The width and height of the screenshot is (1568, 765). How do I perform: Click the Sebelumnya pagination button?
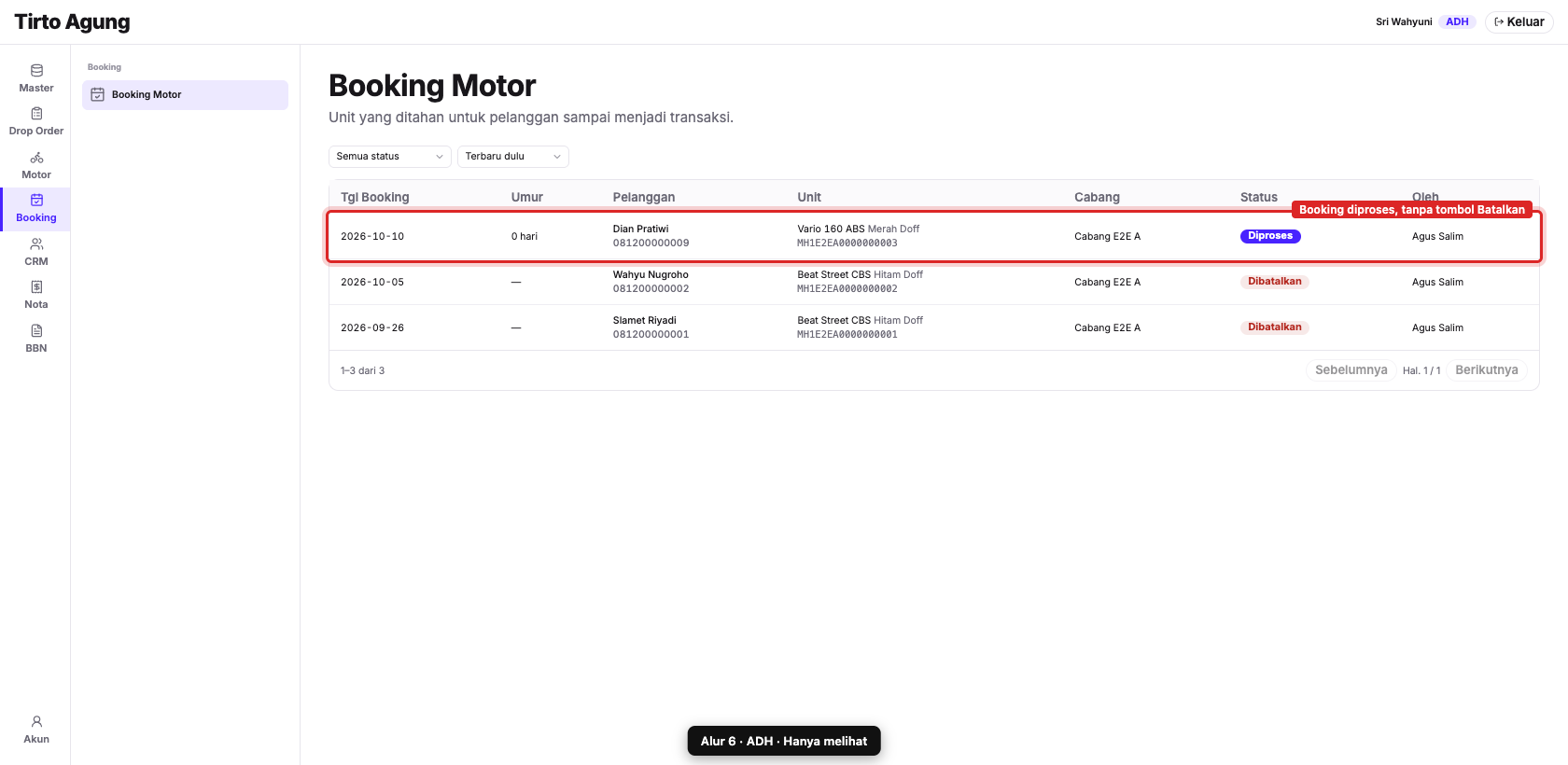(1351, 370)
